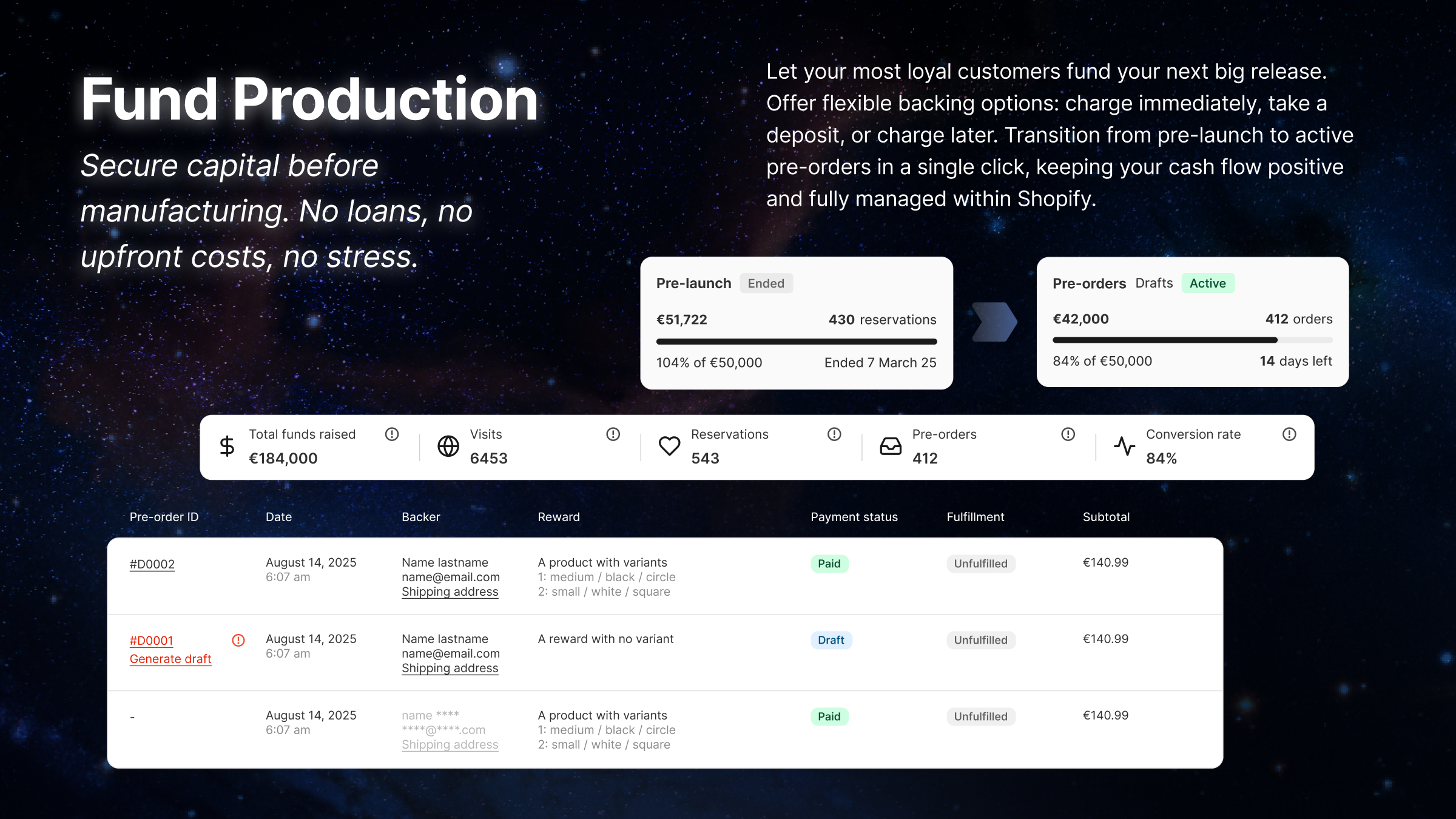Image resolution: width=1456 pixels, height=819 pixels.
Task: Toggle the Paid payment status on order #D0002
Action: [829, 563]
